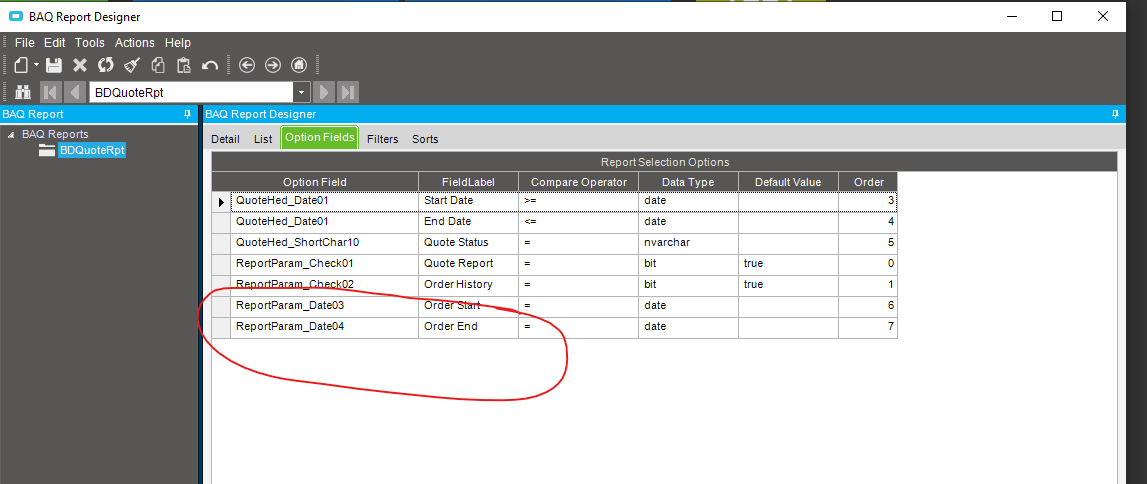This screenshot has height=484, width=1147.
Task: Pin the BAQ Report tree panel
Action: point(187,115)
